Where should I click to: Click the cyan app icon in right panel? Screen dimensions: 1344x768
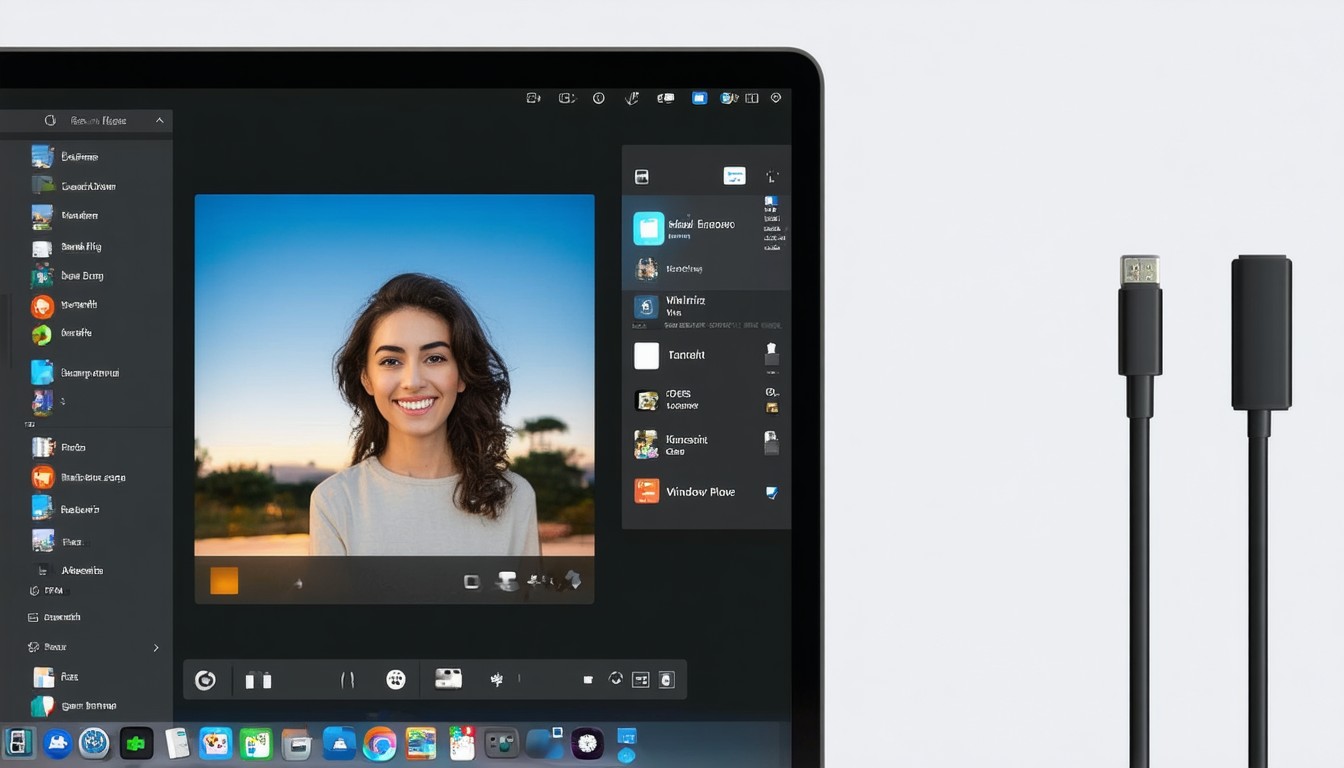(649, 229)
